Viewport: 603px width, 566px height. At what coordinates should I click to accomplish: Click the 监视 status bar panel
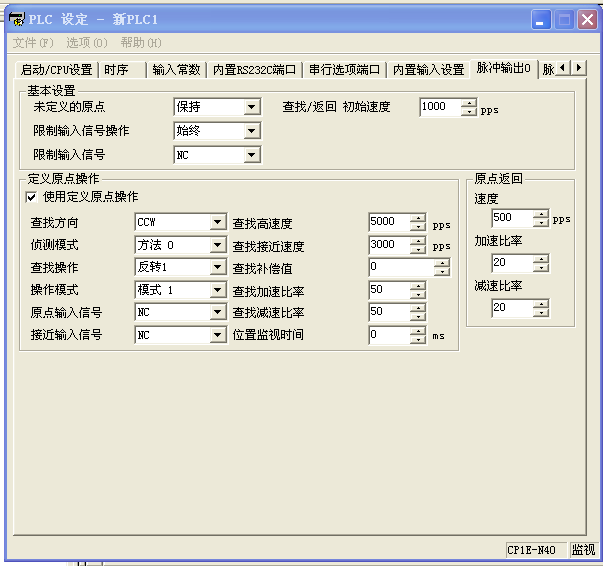coord(583,549)
